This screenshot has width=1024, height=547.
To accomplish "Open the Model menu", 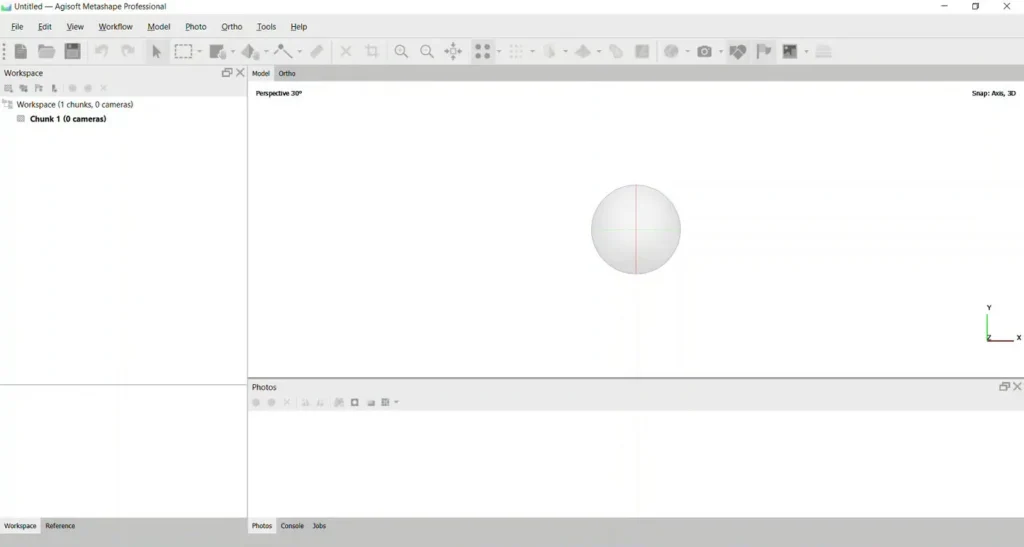I will (159, 27).
